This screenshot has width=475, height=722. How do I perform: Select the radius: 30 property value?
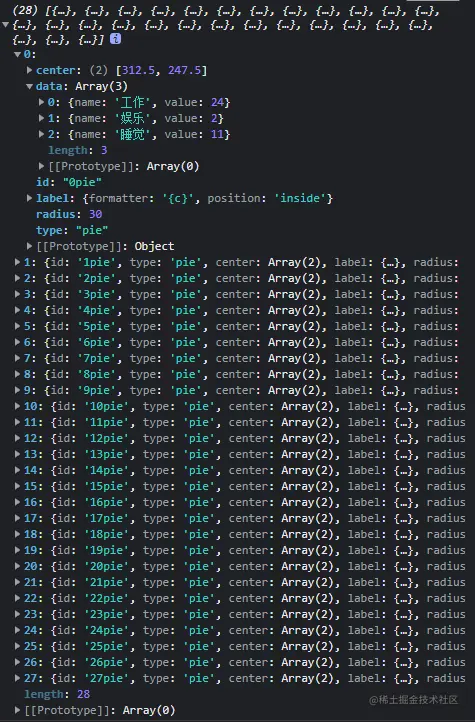(95, 214)
